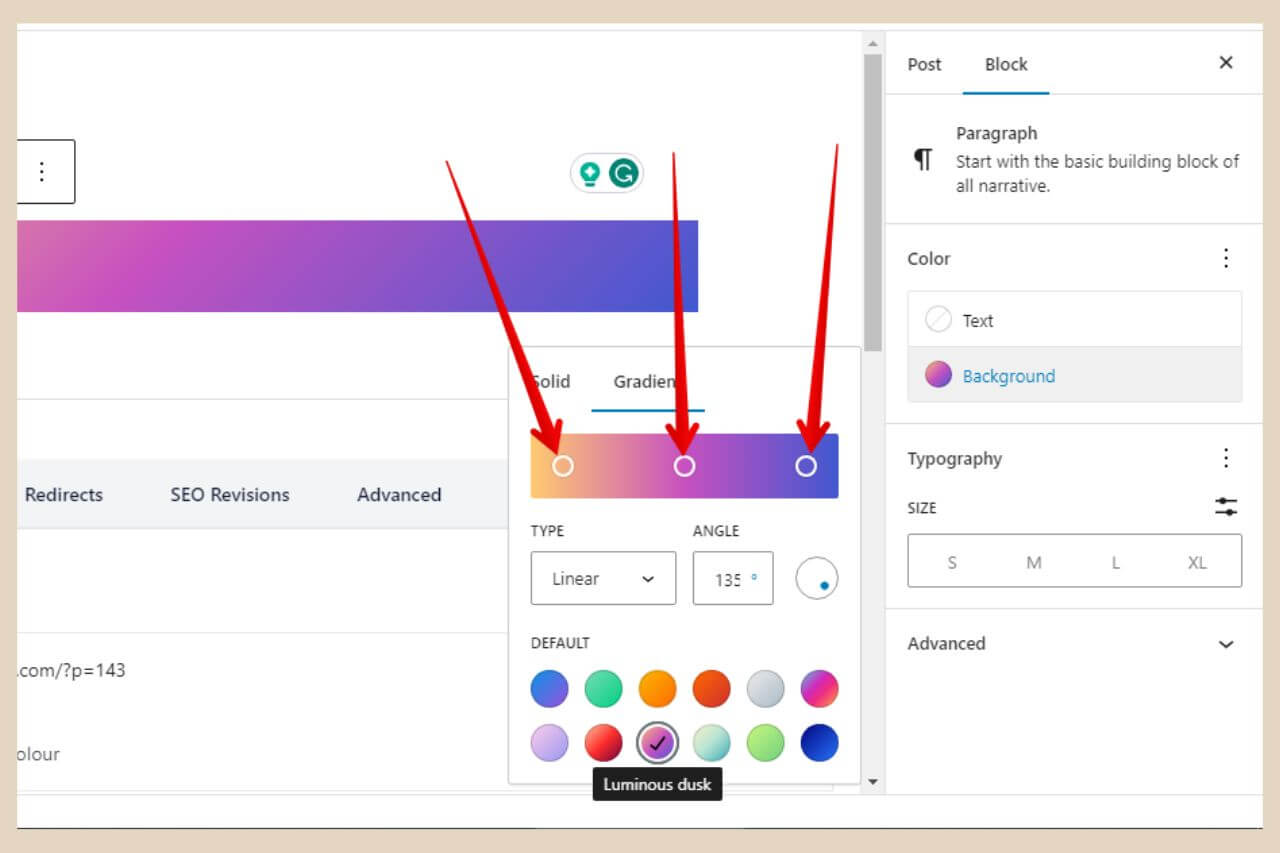Pick the dark midnight blue swatch
This screenshot has width=1280, height=853.
tap(819, 743)
